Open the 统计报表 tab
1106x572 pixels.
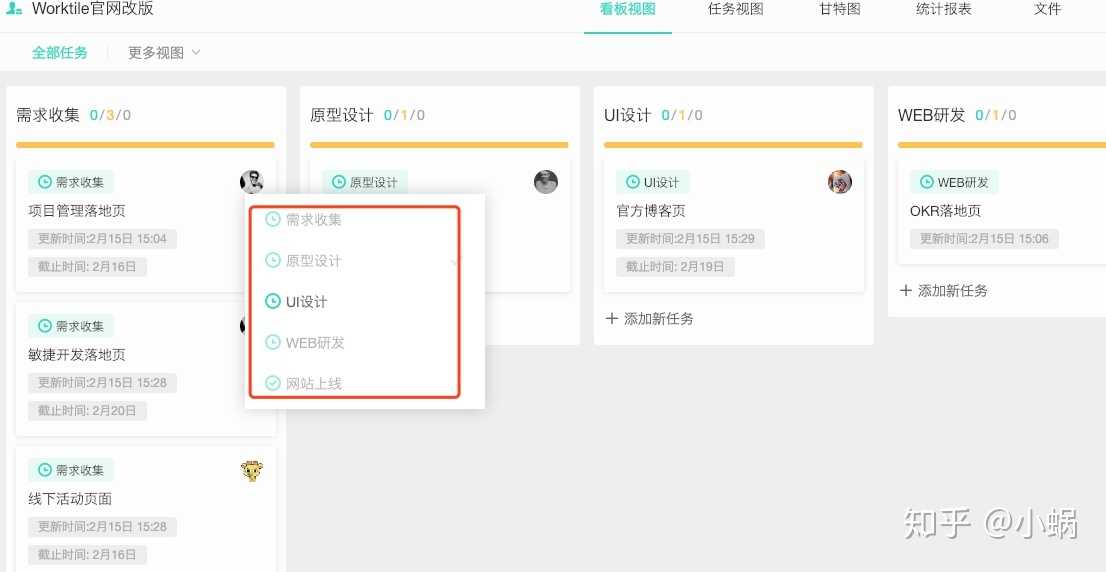[x=943, y=9]
